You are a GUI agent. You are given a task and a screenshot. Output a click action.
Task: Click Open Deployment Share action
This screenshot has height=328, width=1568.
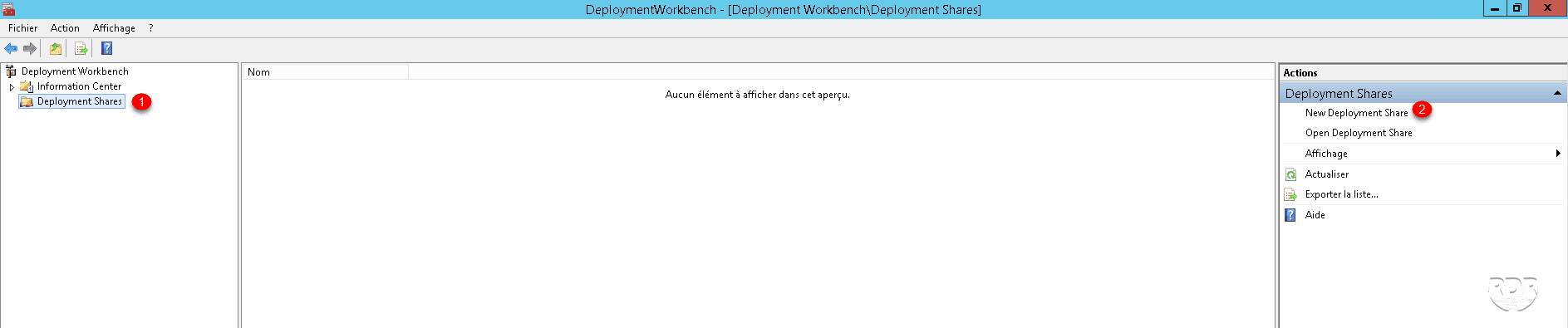[1359, 133]
